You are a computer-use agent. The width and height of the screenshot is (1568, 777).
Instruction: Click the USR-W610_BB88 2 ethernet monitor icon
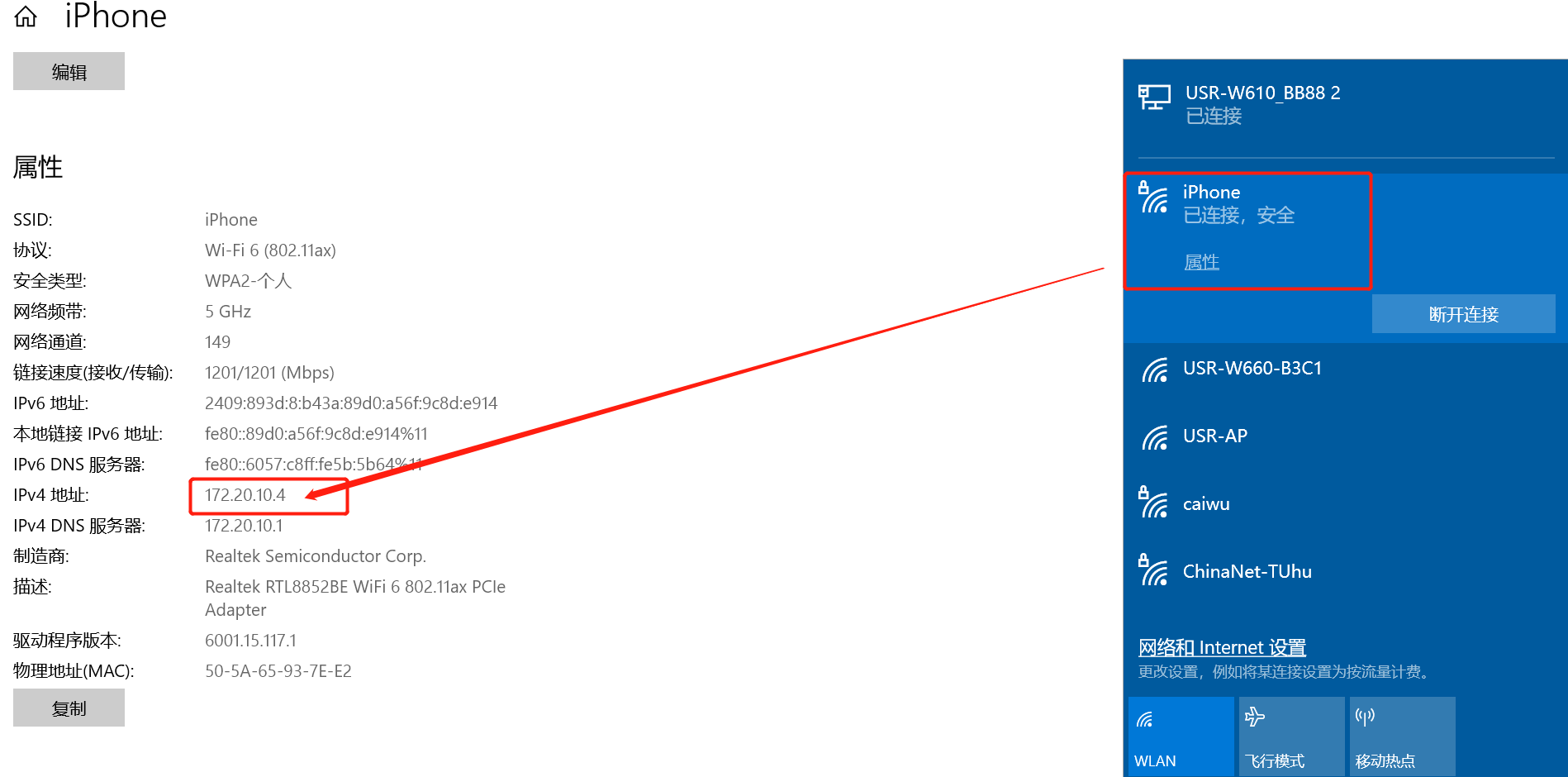pyautogui.click(x=1154, y=98)
